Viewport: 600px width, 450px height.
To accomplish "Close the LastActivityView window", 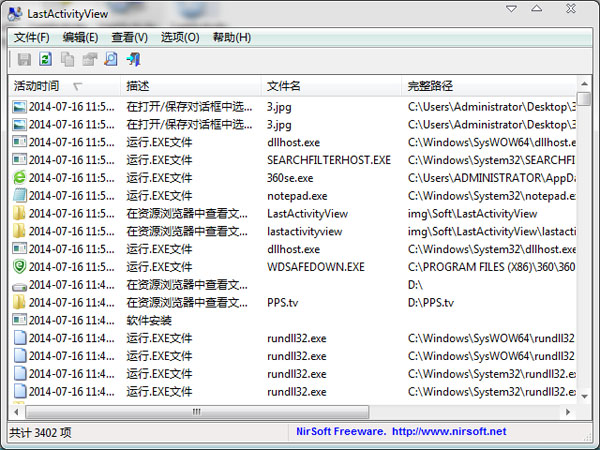I will [x=571, y=8].
